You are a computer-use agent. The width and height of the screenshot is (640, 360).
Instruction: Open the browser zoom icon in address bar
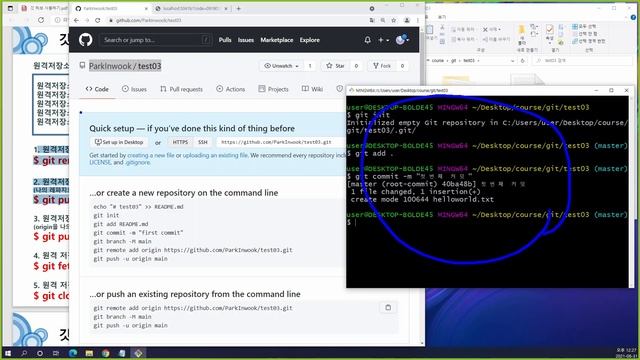pyautogui.click(x=383, y=20)
